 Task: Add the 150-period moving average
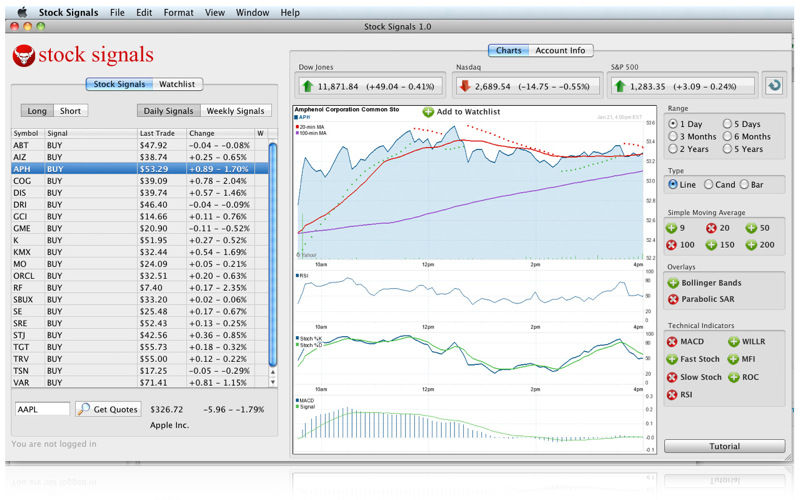pyautogui.click(x=711, y=245)
